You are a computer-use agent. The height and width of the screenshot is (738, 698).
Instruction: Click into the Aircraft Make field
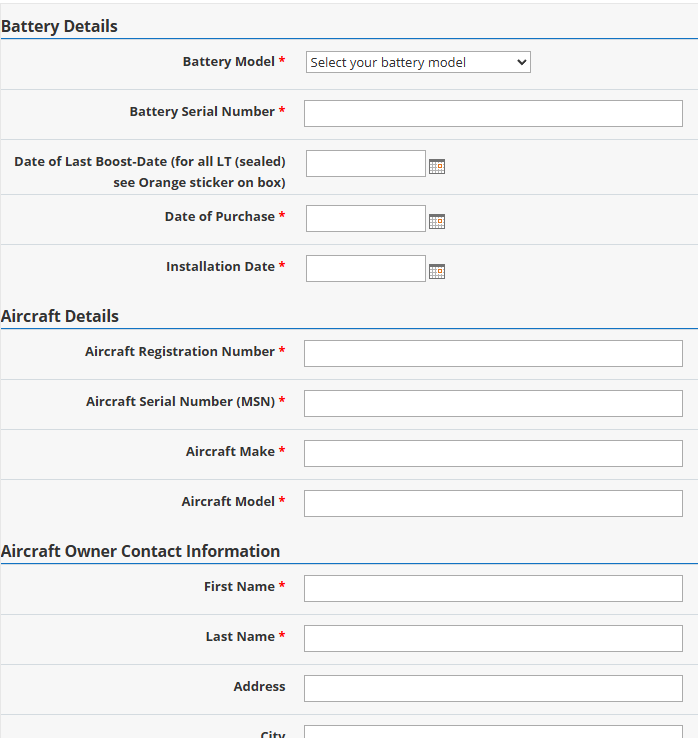[x=493, y=453]
